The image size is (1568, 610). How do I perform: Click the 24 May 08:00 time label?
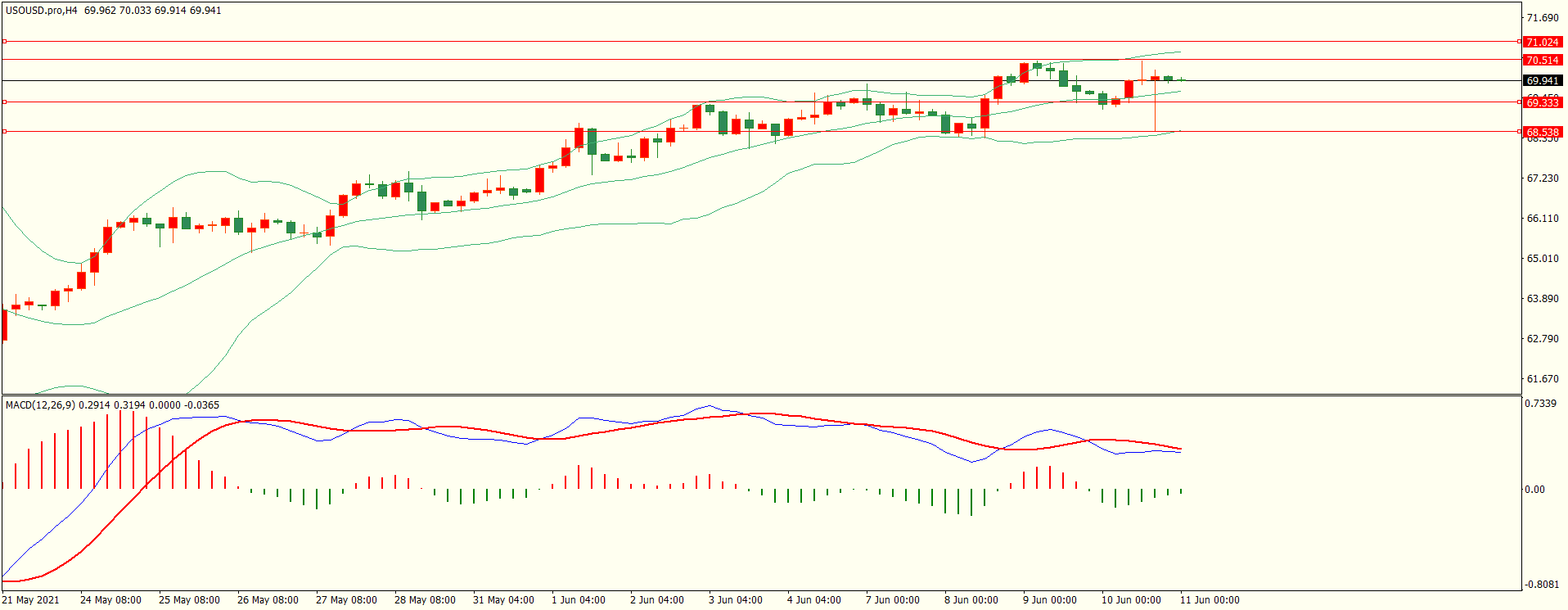coord(110,599)
